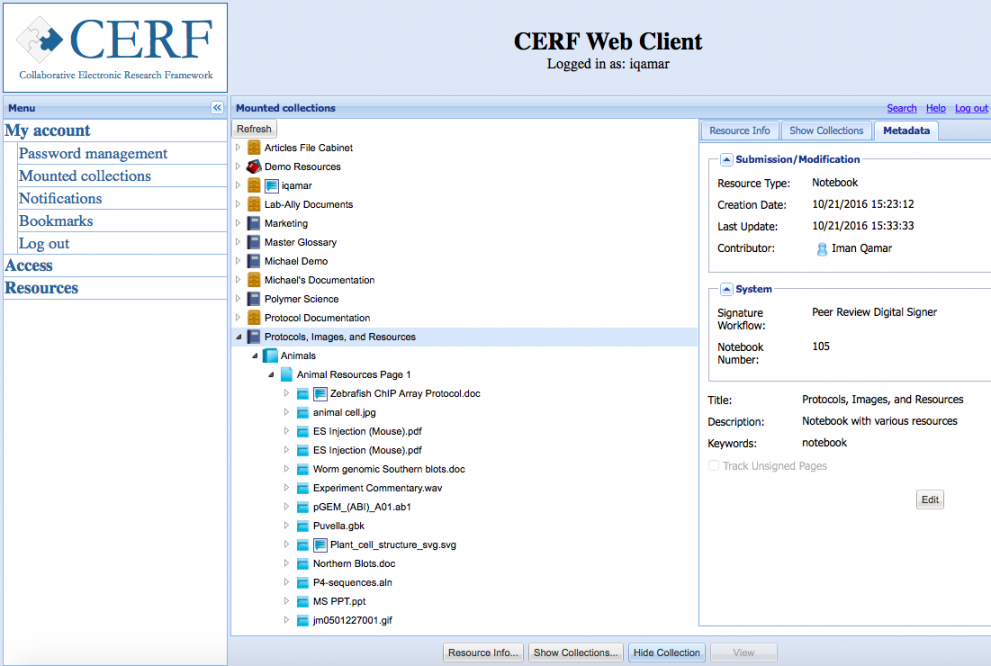Image resolution: width=991 pixels, height=666 pixels.
Task: Enable the Track Unsigned Pages checkbox
Action: pos(714,465)
